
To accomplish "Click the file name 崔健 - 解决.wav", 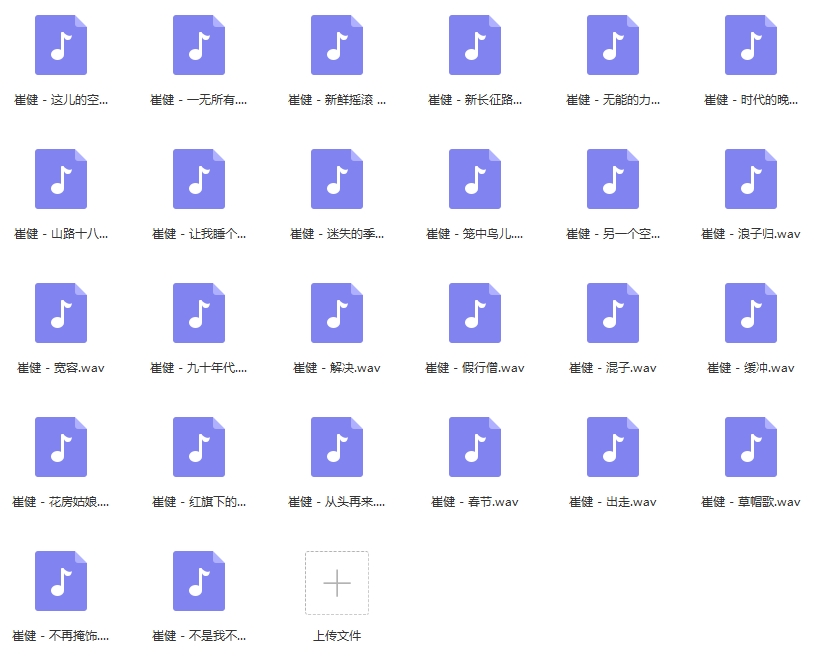I will pyautogui.click(x=337, y=368).
